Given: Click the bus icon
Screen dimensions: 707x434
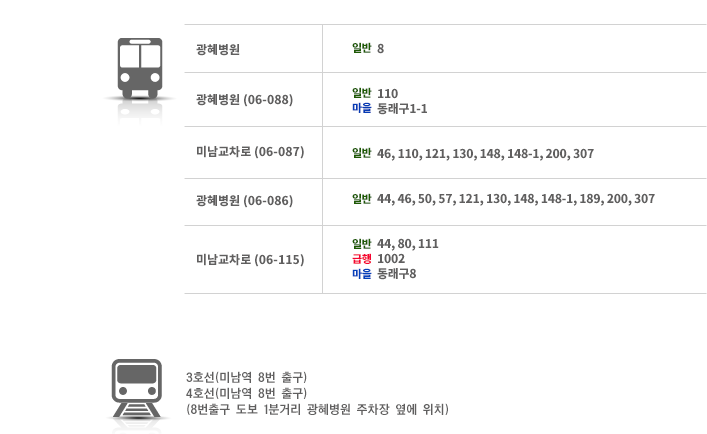Looking at the screenshot, I should coord(140,69).
